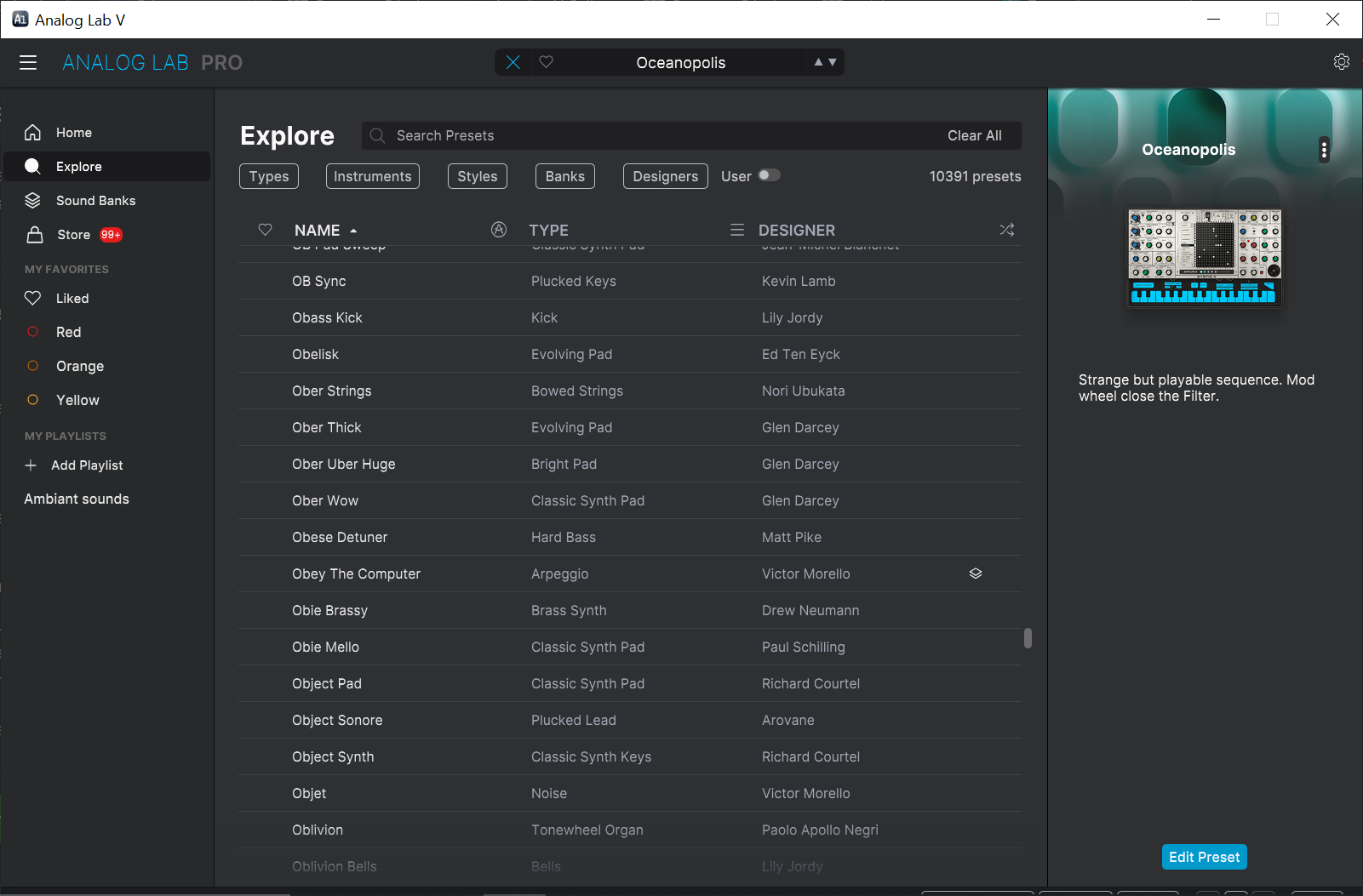Screen dimensions: 1363x896
Task: Select next preset with down arrow
Action: 833,62
